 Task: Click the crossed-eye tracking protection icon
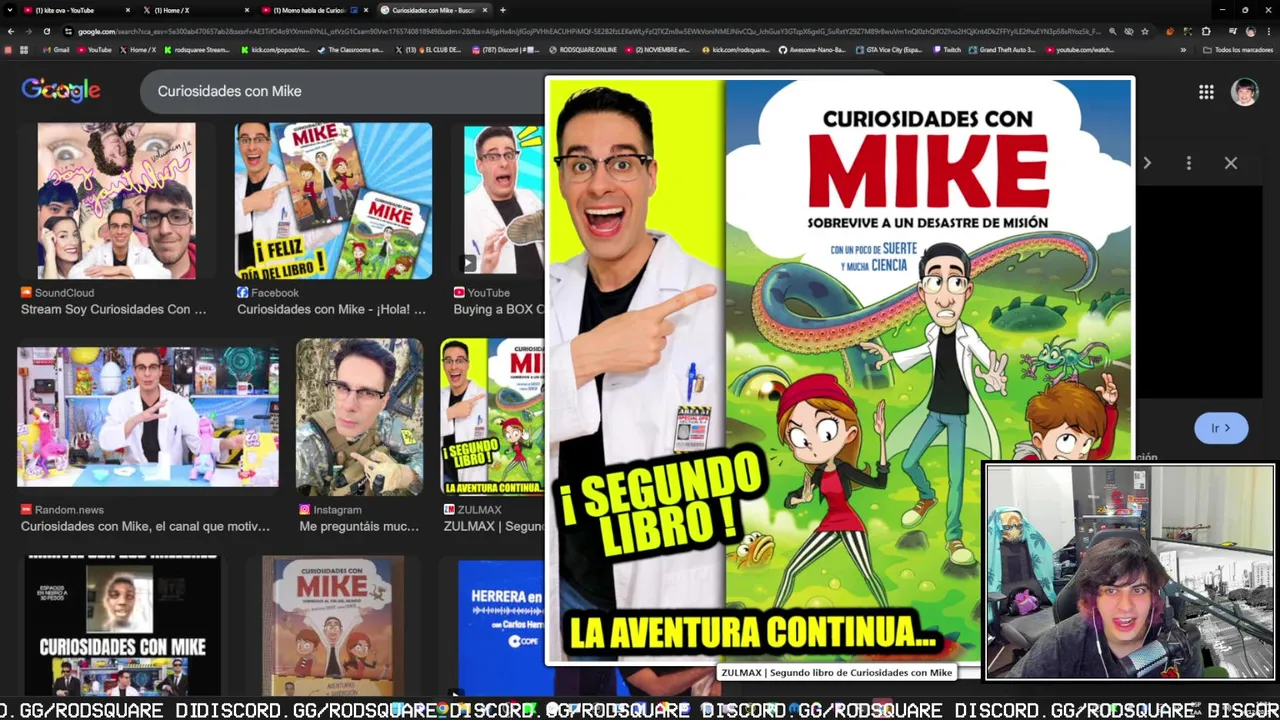[x=1129, y=31]
